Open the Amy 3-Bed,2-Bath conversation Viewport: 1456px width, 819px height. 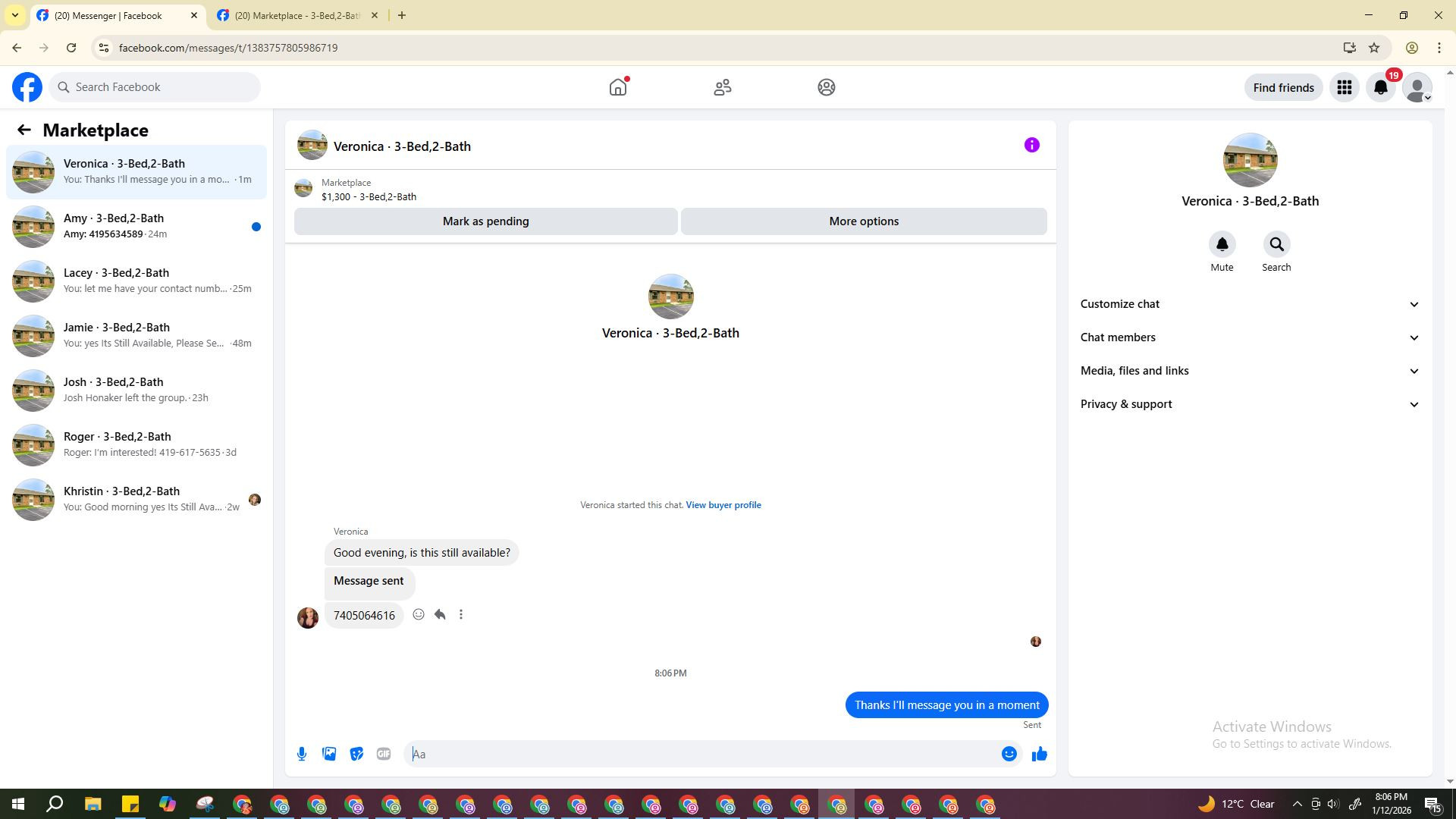click(x=136, y=226)
